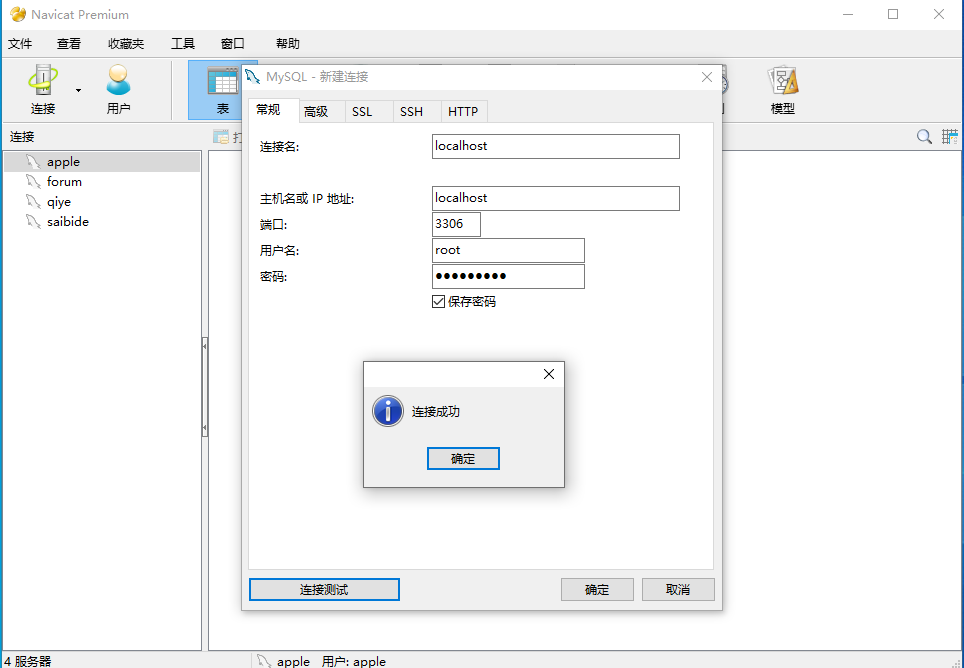
Task: Click the 密码 password field
Action: (508, 277)
